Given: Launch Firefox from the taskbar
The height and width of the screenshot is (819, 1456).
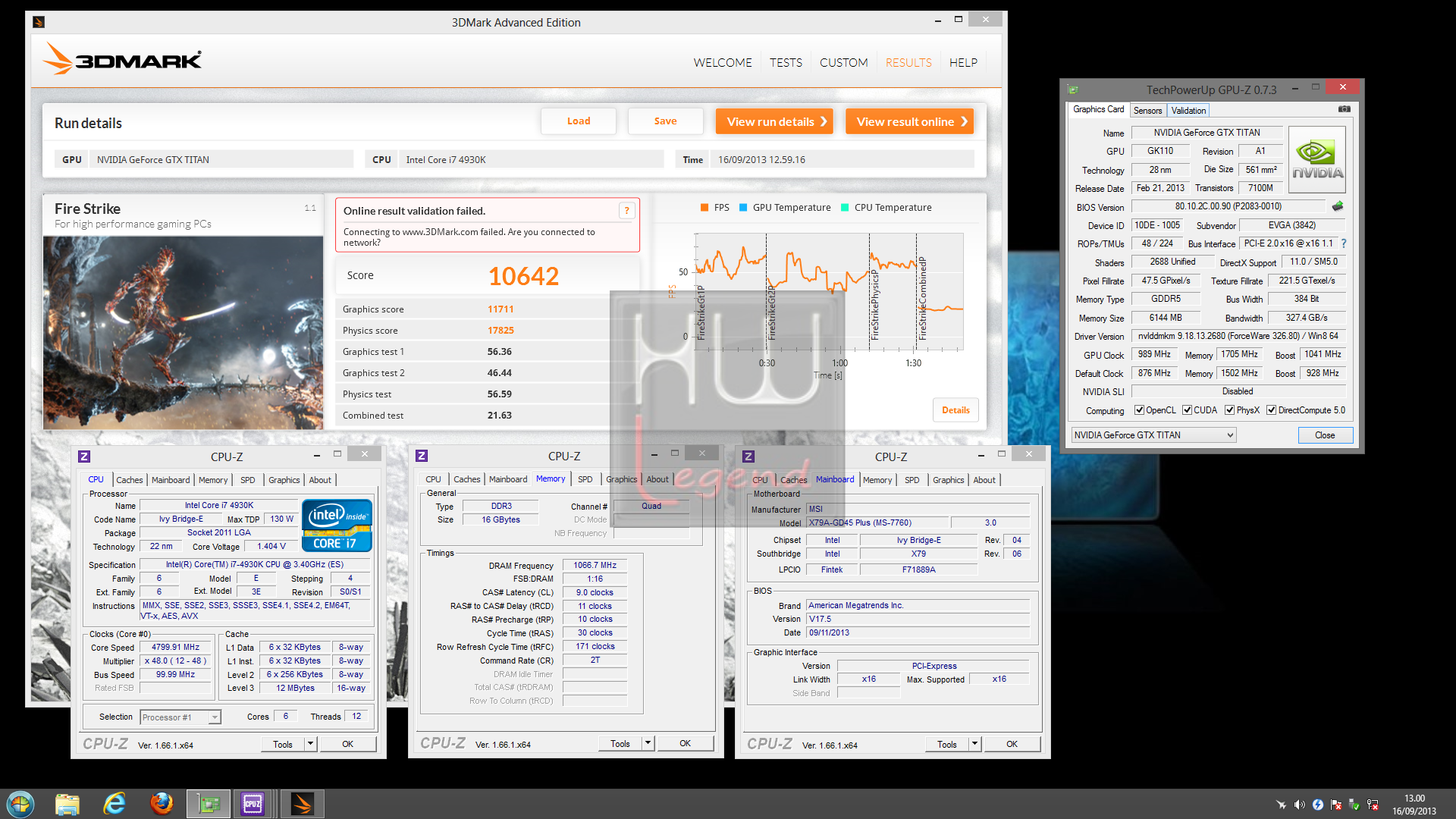Looking at the screenshot, I should (162, 804).
